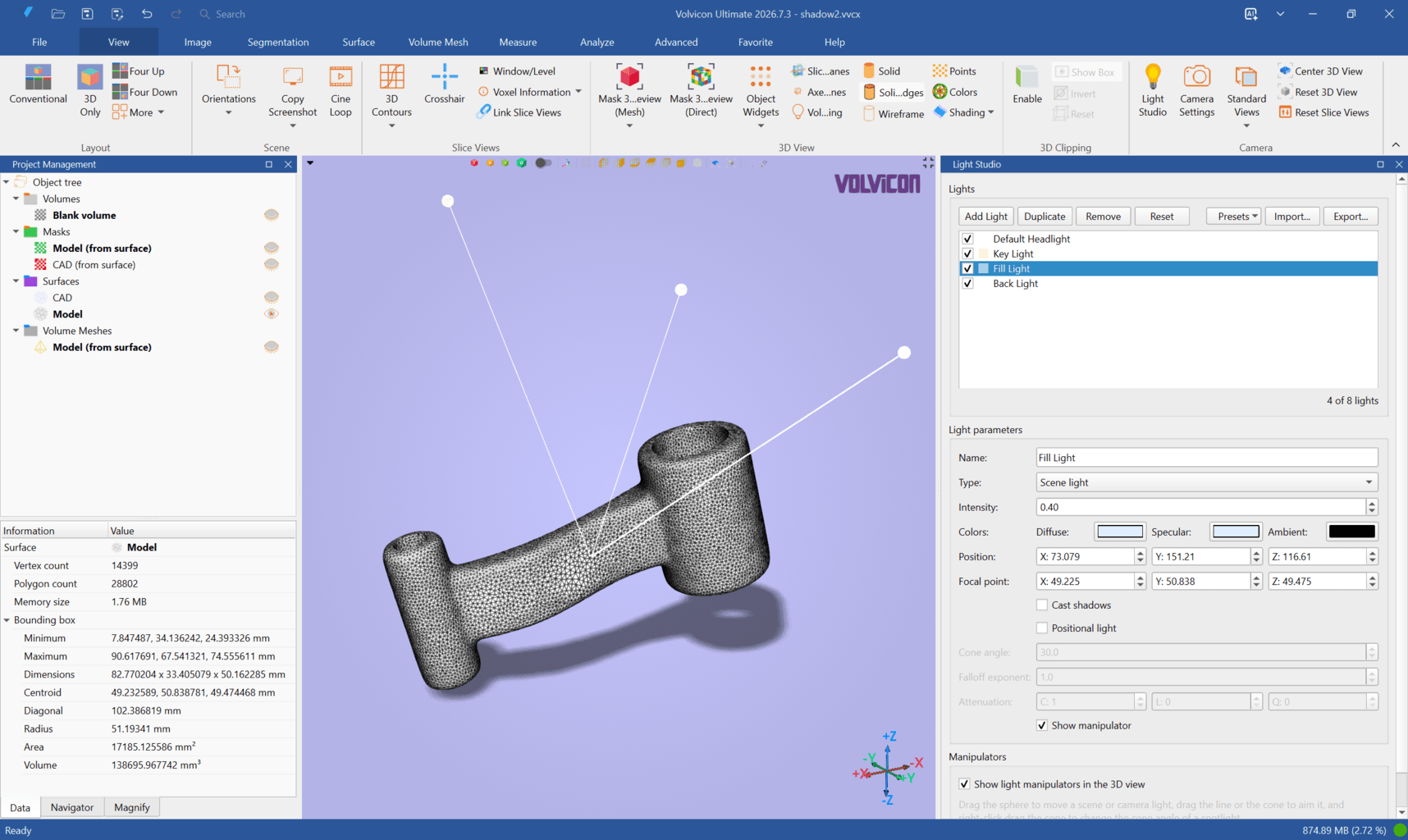The image size is (1408, 840).
Task: Uncheck the Default Headlight light
Action: (967, 239)
